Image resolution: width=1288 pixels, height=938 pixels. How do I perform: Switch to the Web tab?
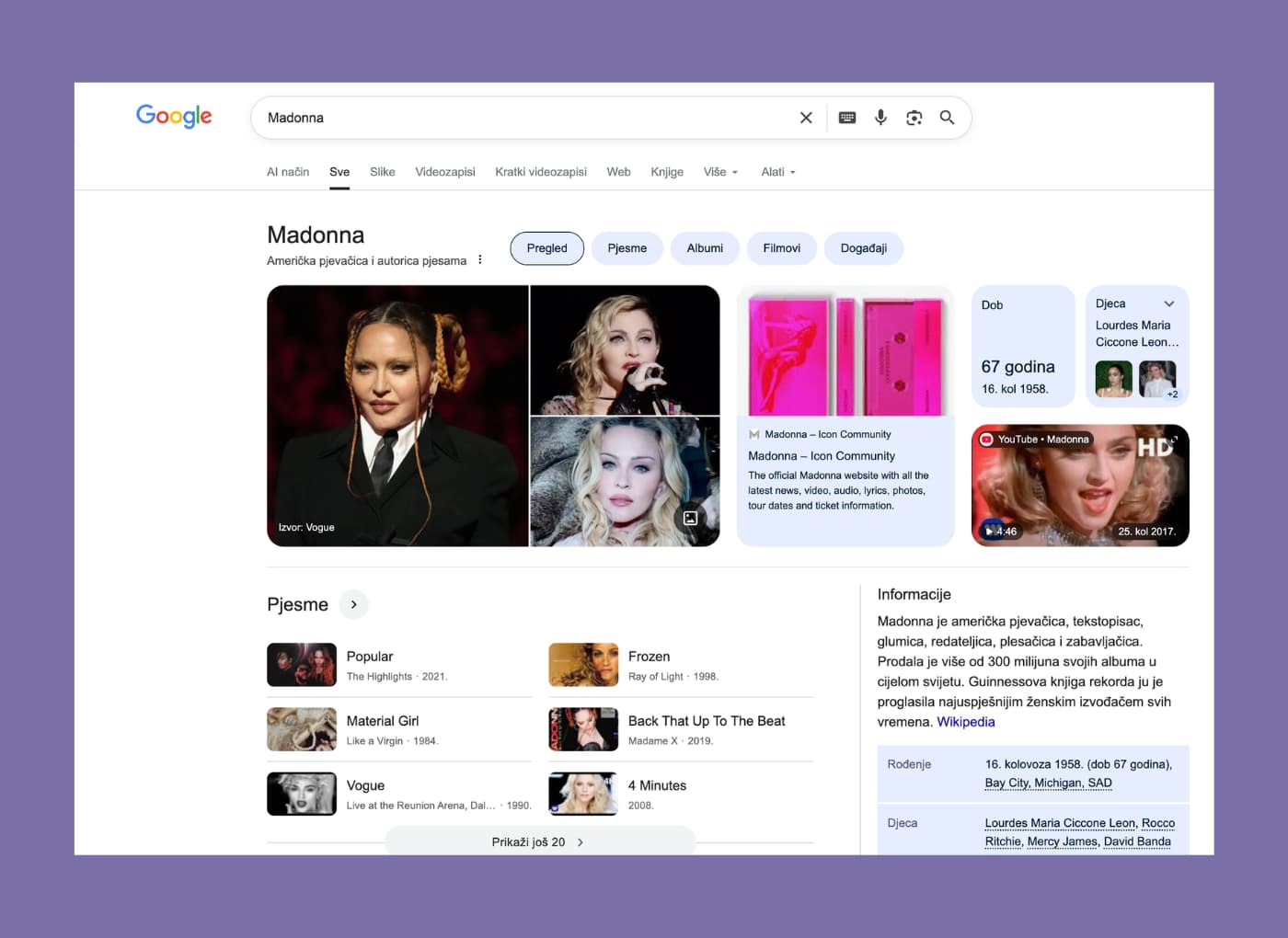click(x=619, y=172)
